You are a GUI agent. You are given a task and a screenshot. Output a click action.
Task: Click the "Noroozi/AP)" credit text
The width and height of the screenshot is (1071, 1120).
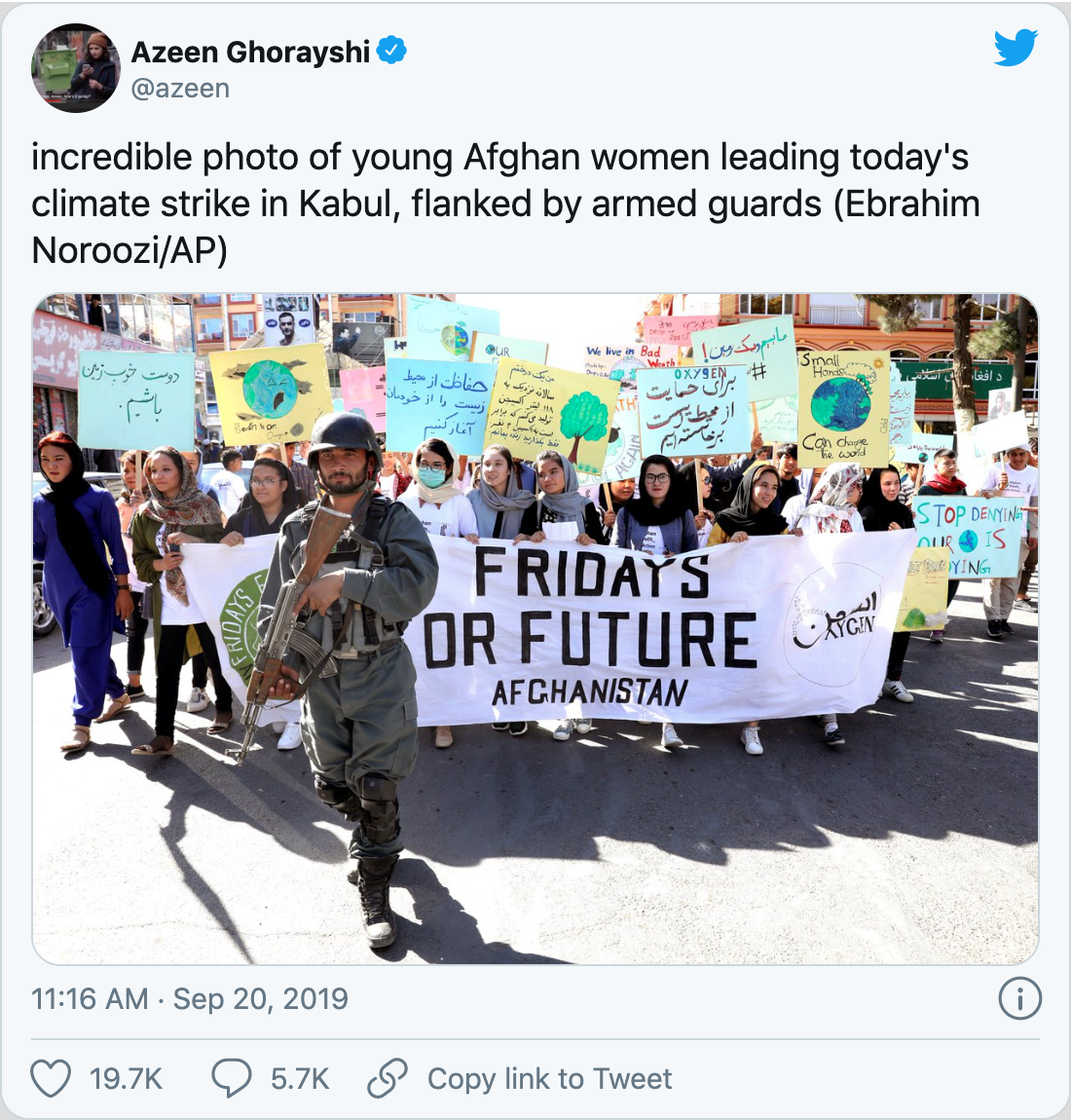[129, 250]
